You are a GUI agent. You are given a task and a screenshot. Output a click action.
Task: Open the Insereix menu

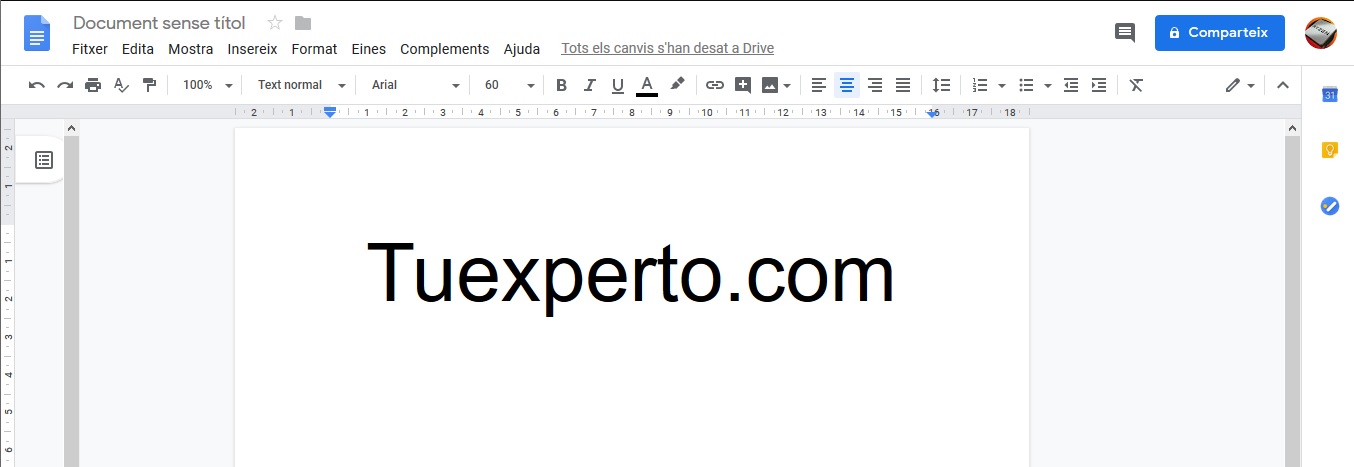252,49
